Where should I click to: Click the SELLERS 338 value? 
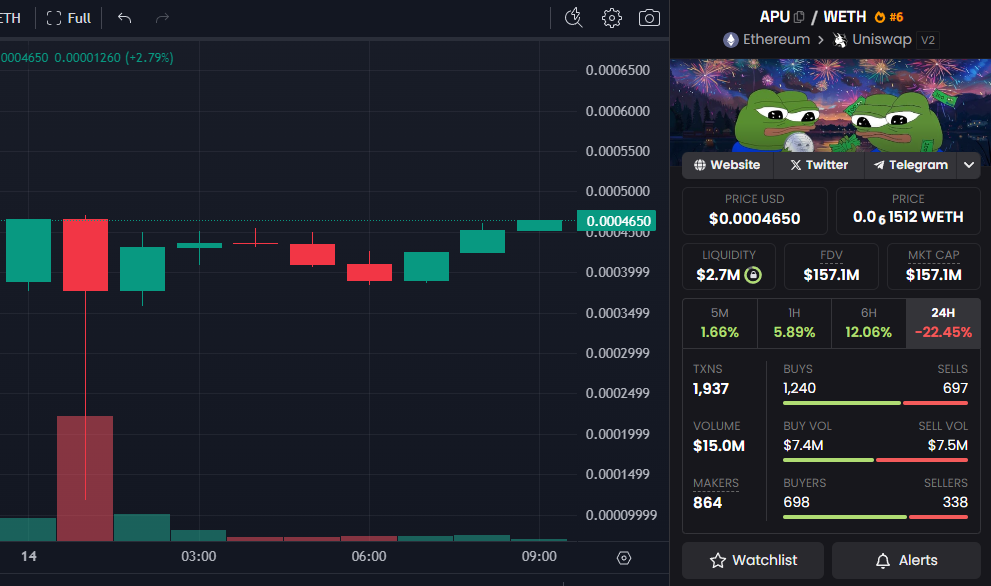(x=955, y=502)
